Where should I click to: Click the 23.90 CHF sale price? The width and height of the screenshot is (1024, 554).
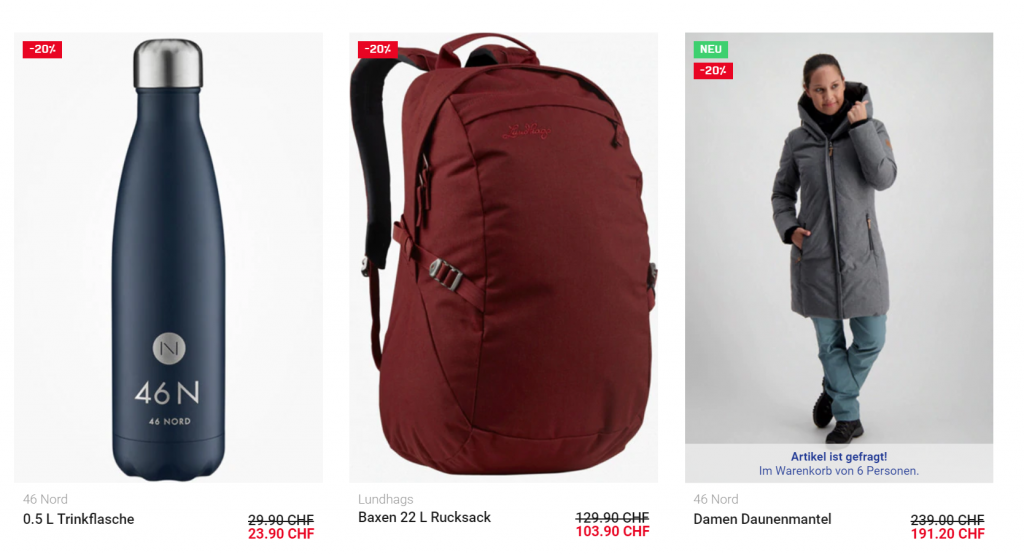281,534
